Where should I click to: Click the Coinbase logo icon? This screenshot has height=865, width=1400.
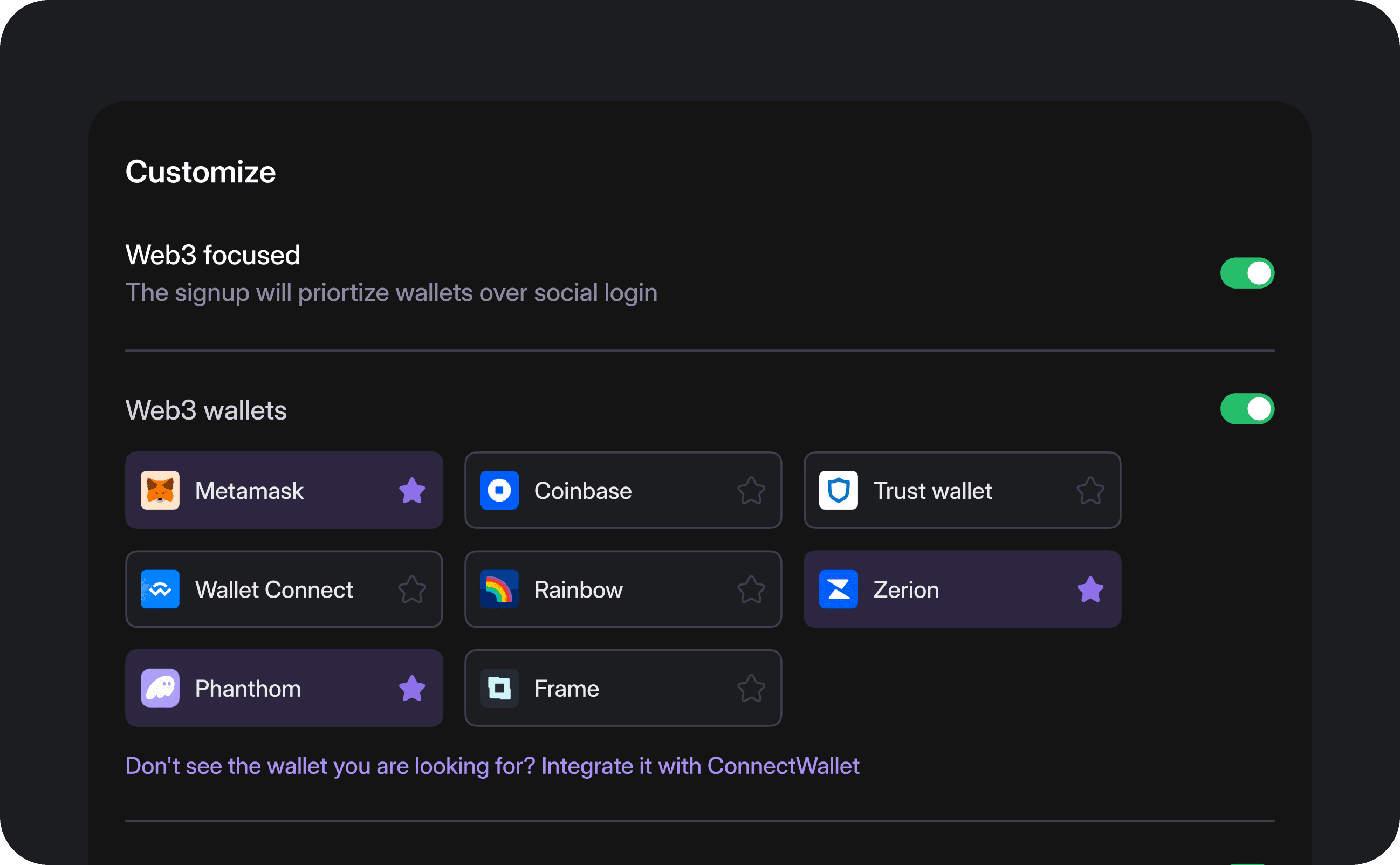(x=499, y=490)
